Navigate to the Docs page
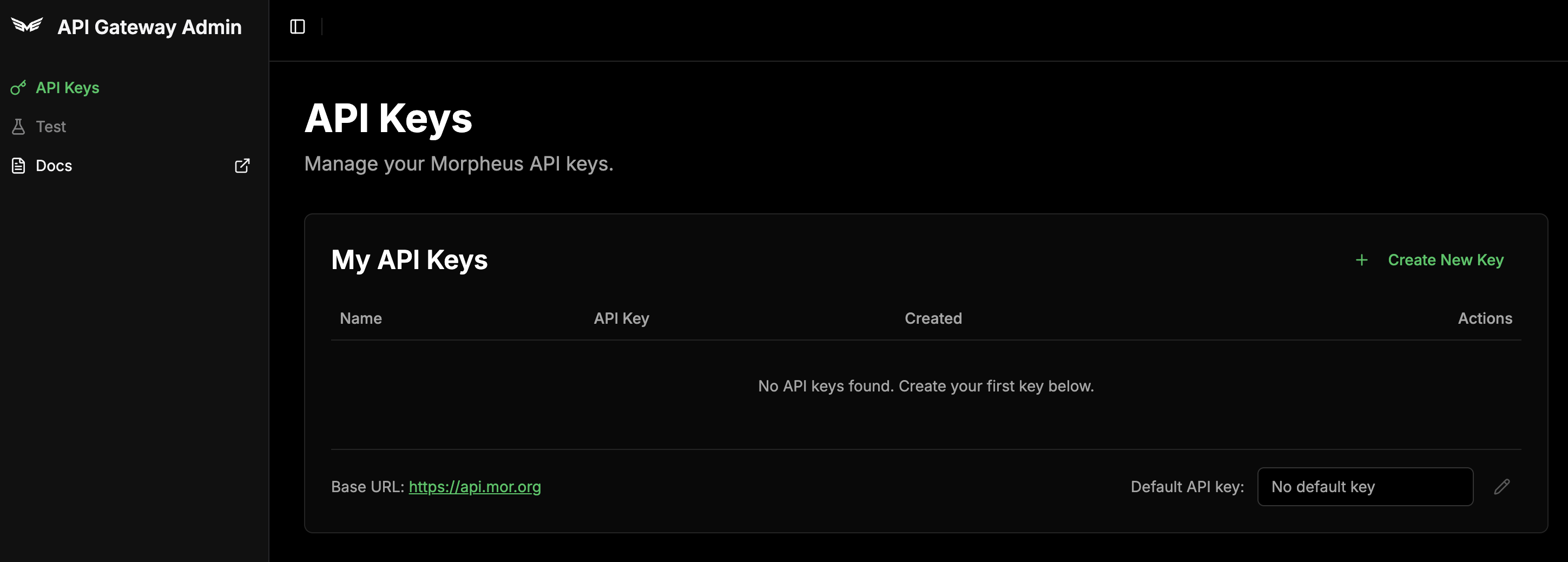 [x=53, y=165]
